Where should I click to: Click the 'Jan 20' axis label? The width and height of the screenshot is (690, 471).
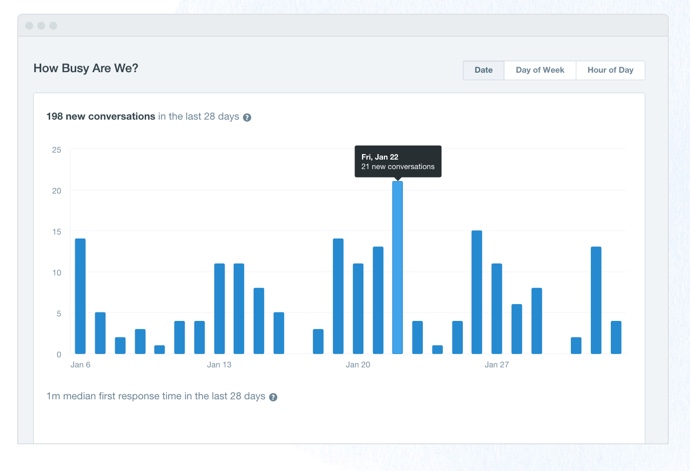coord(358,365)
